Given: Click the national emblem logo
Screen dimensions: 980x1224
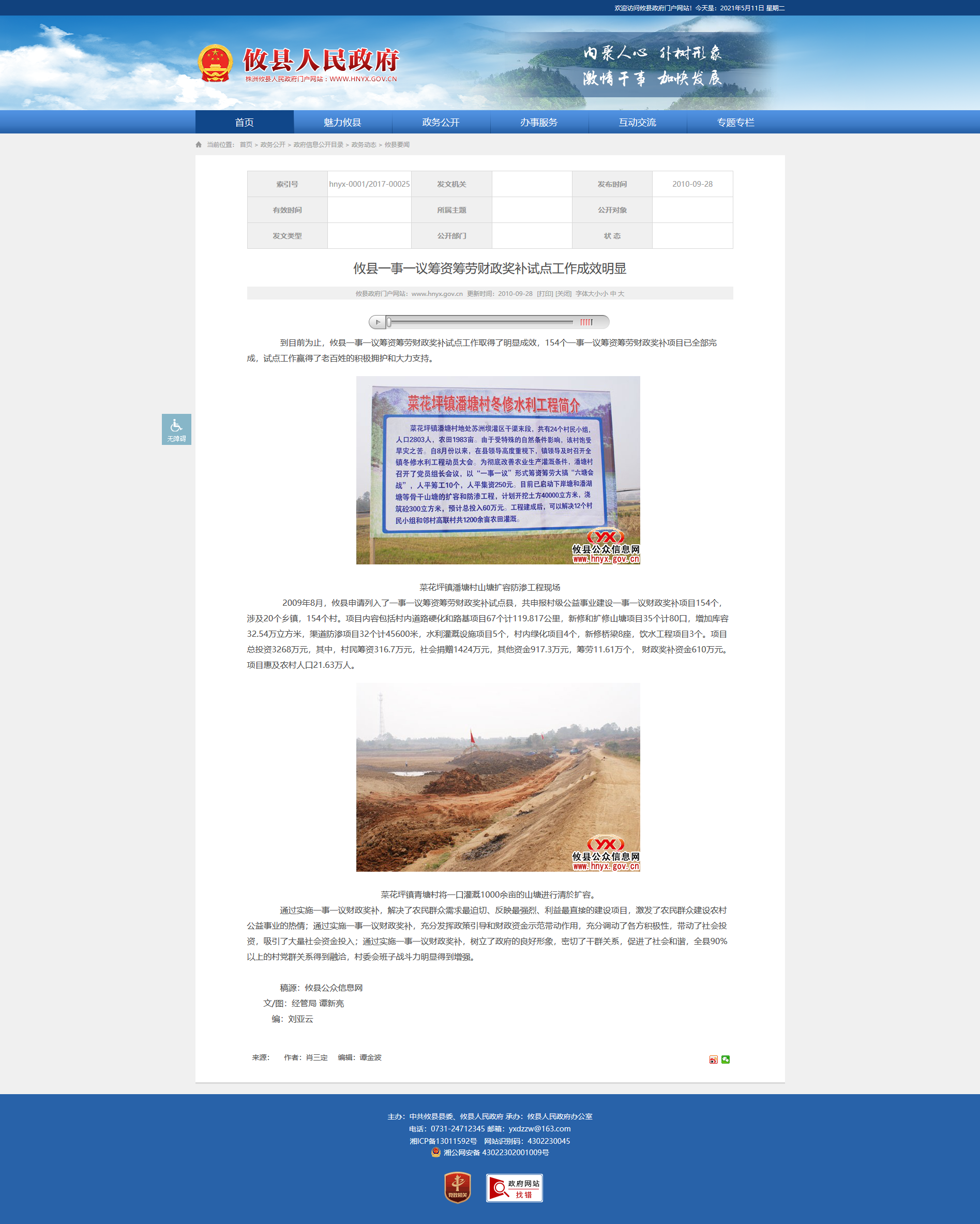Looking at the screenshot, I should 215,63.
